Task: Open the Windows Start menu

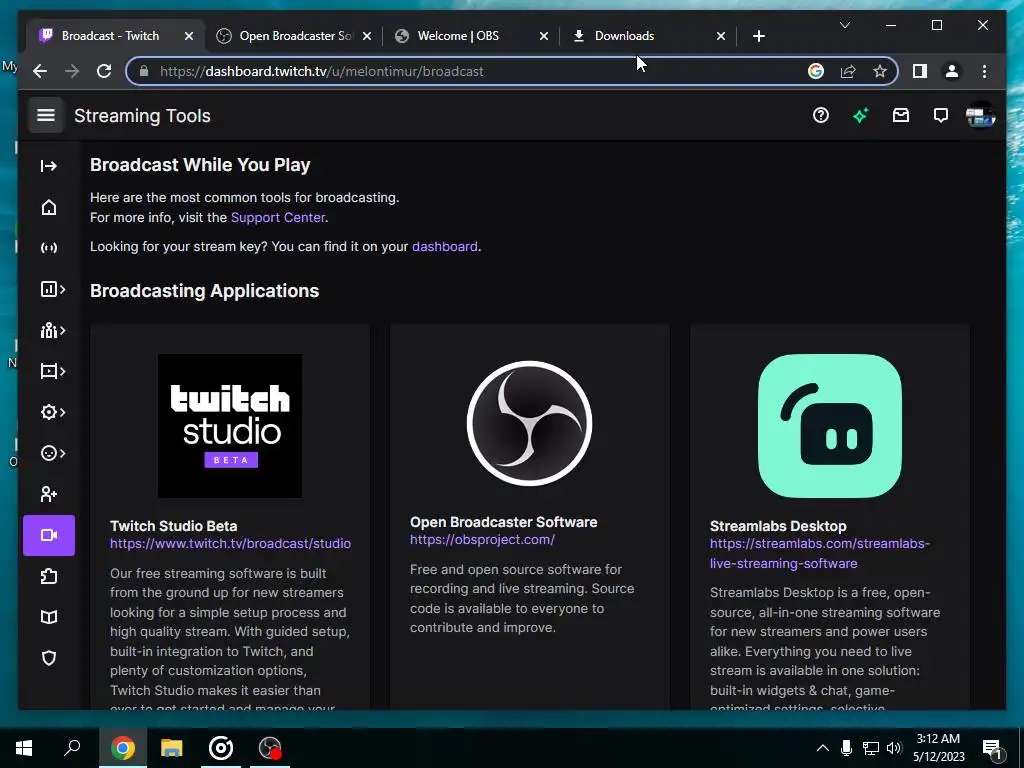Action: (24, 748)
